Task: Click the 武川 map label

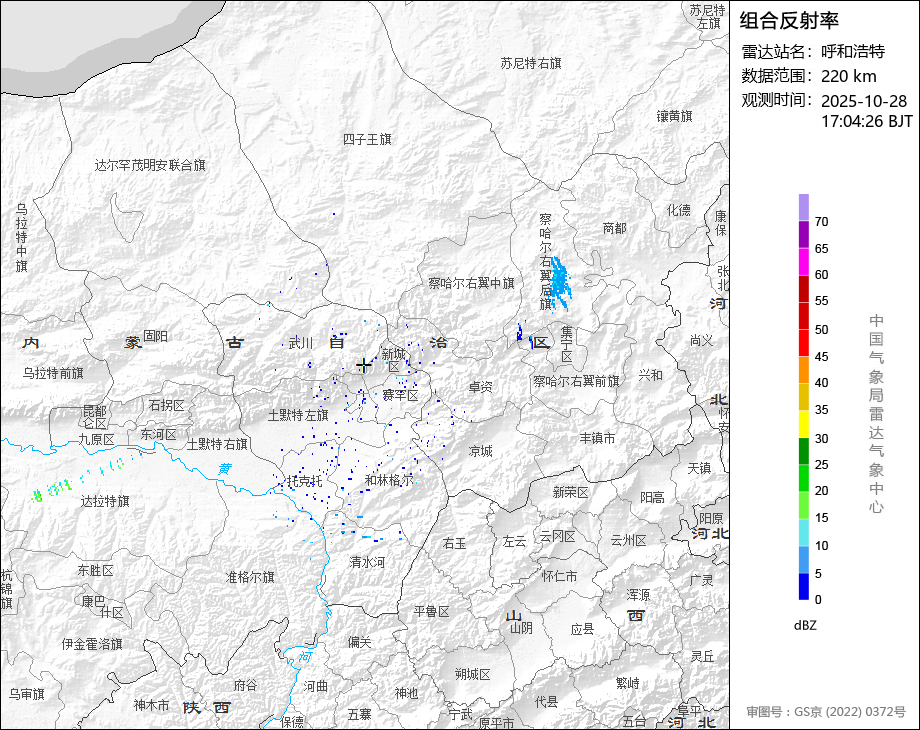Action: point(301,343)
